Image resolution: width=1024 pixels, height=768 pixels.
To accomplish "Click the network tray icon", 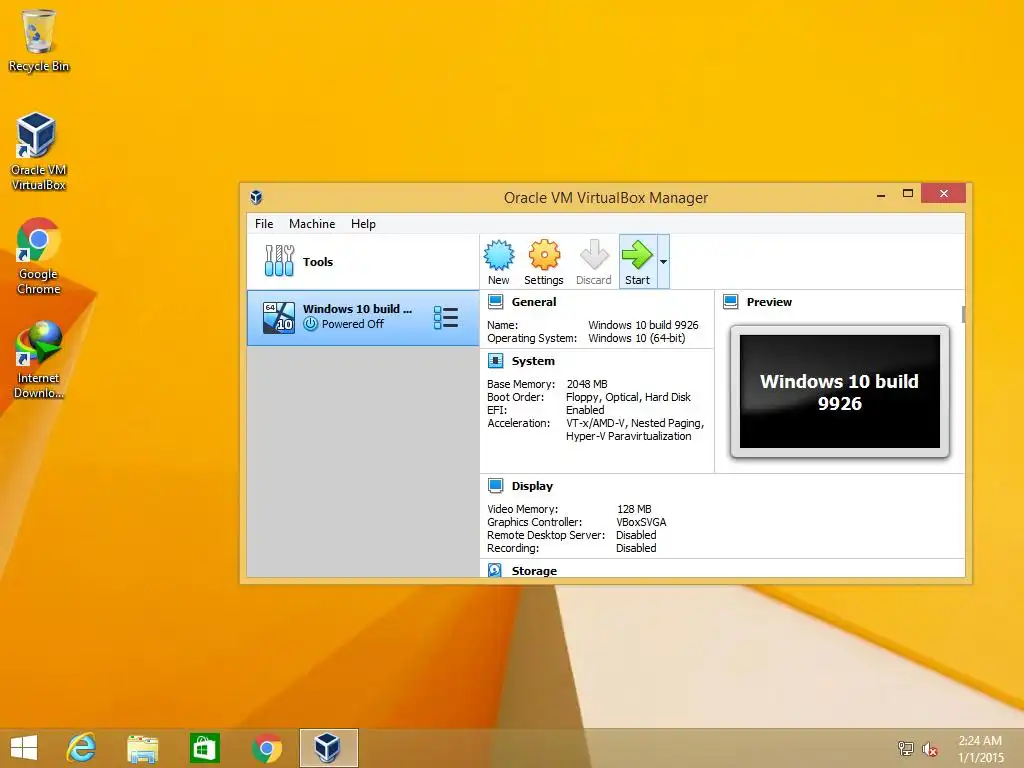I will [905, 748].
